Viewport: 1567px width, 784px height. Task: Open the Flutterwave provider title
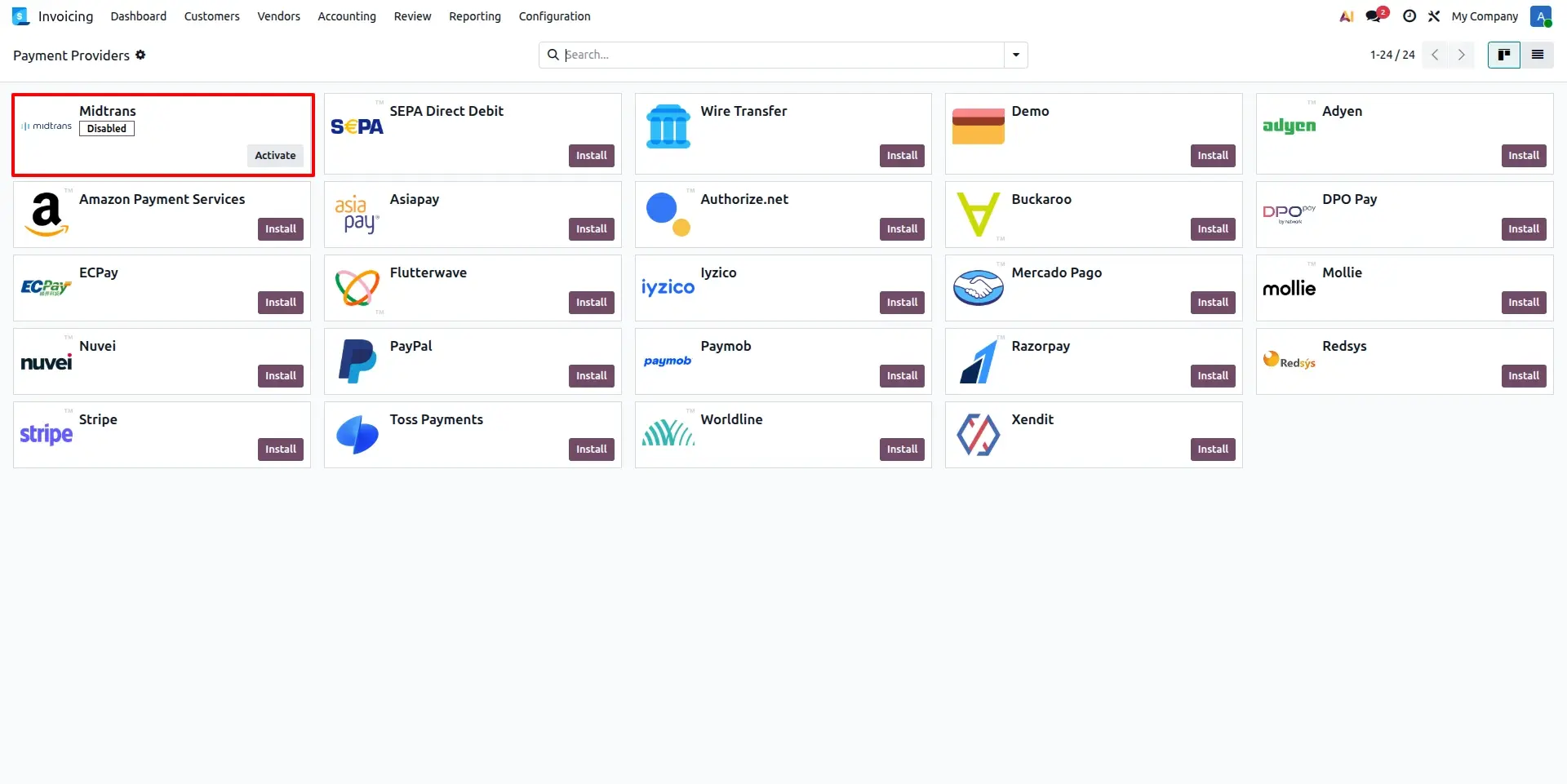click(428, 272)
